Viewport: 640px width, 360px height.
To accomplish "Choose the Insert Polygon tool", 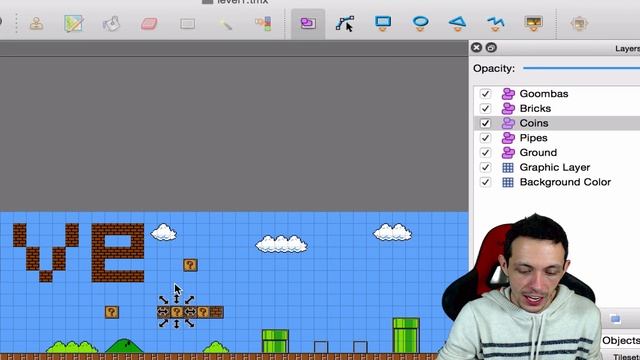I will tap(458, 24).
